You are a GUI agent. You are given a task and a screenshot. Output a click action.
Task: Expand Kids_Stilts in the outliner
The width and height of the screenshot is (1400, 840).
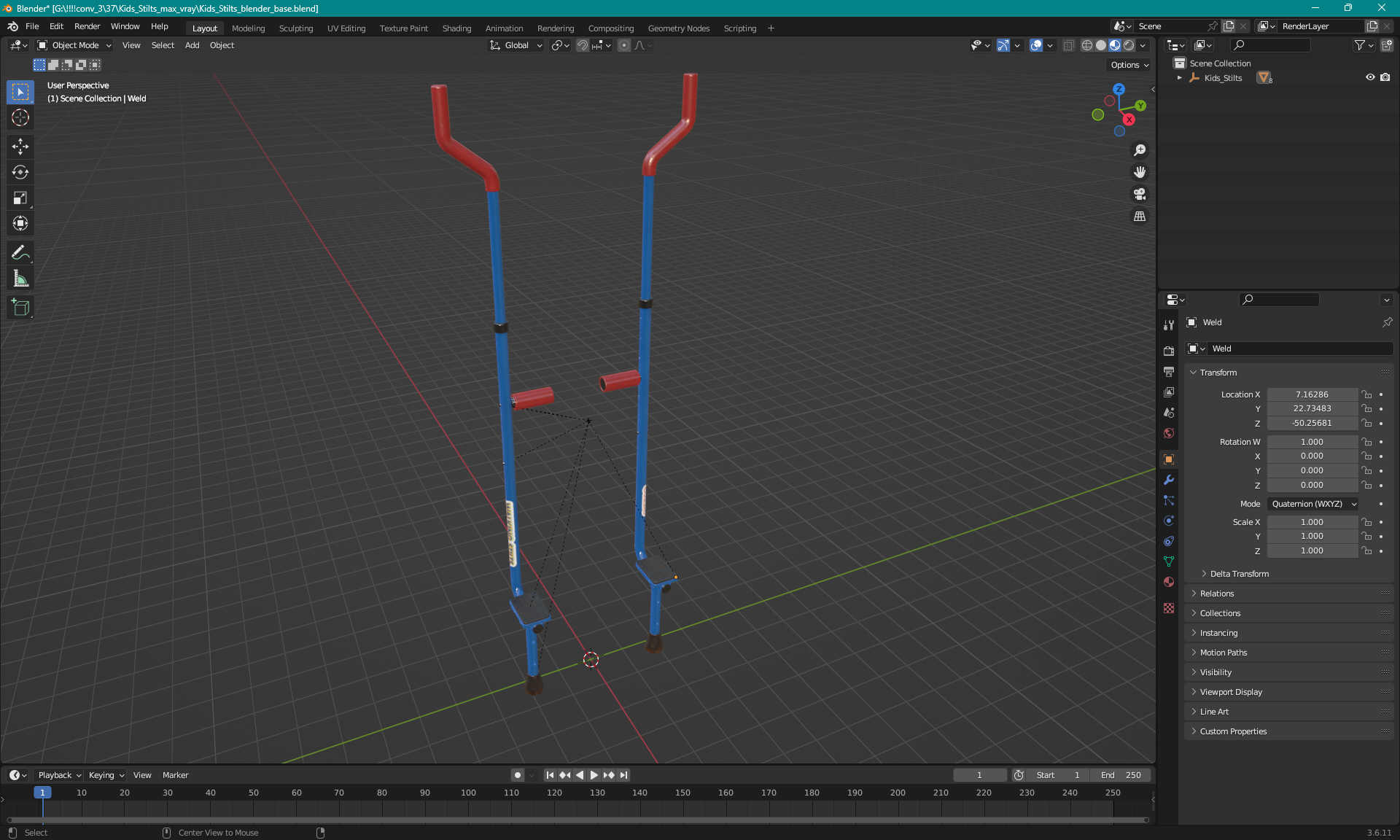point(1179,77)
